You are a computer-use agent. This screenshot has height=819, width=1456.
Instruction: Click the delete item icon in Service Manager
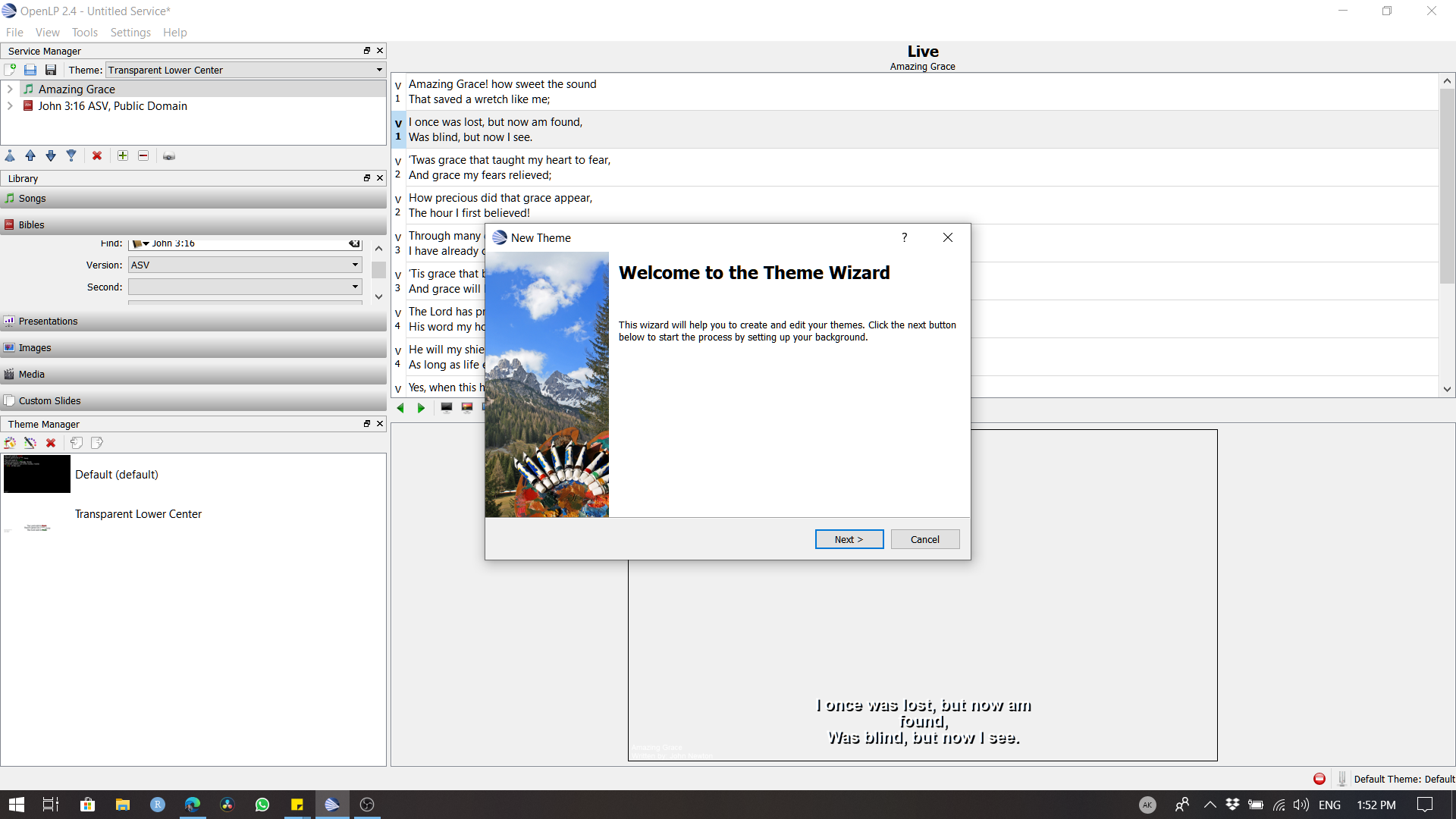(x=97, y=156)
